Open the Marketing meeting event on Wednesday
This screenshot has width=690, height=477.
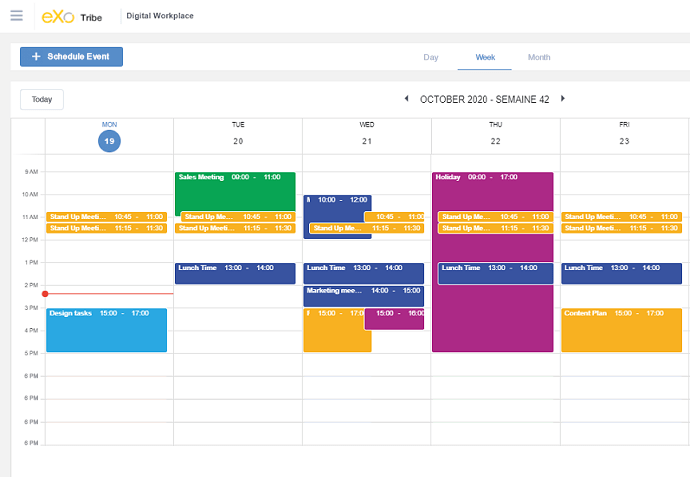pos(363,296)
